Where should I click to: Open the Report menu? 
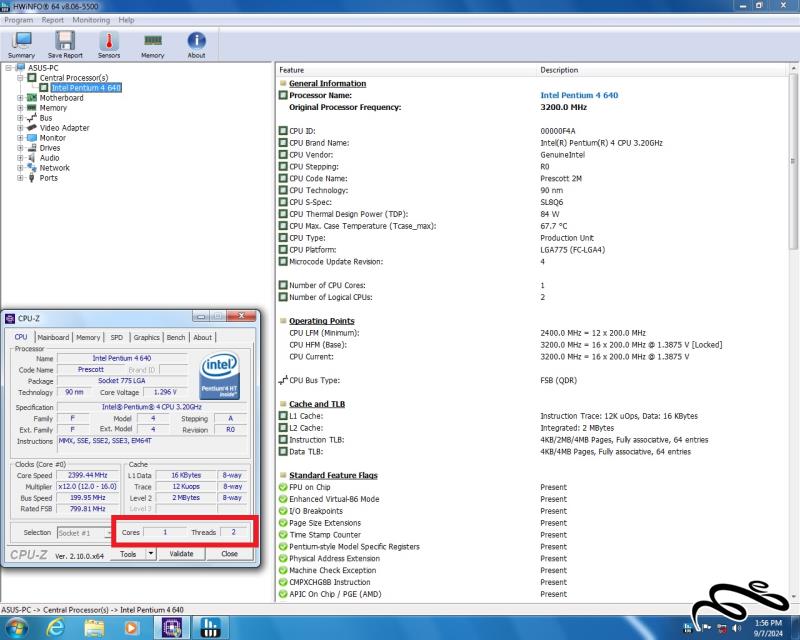pyautogui.click(x=53, y=20)
